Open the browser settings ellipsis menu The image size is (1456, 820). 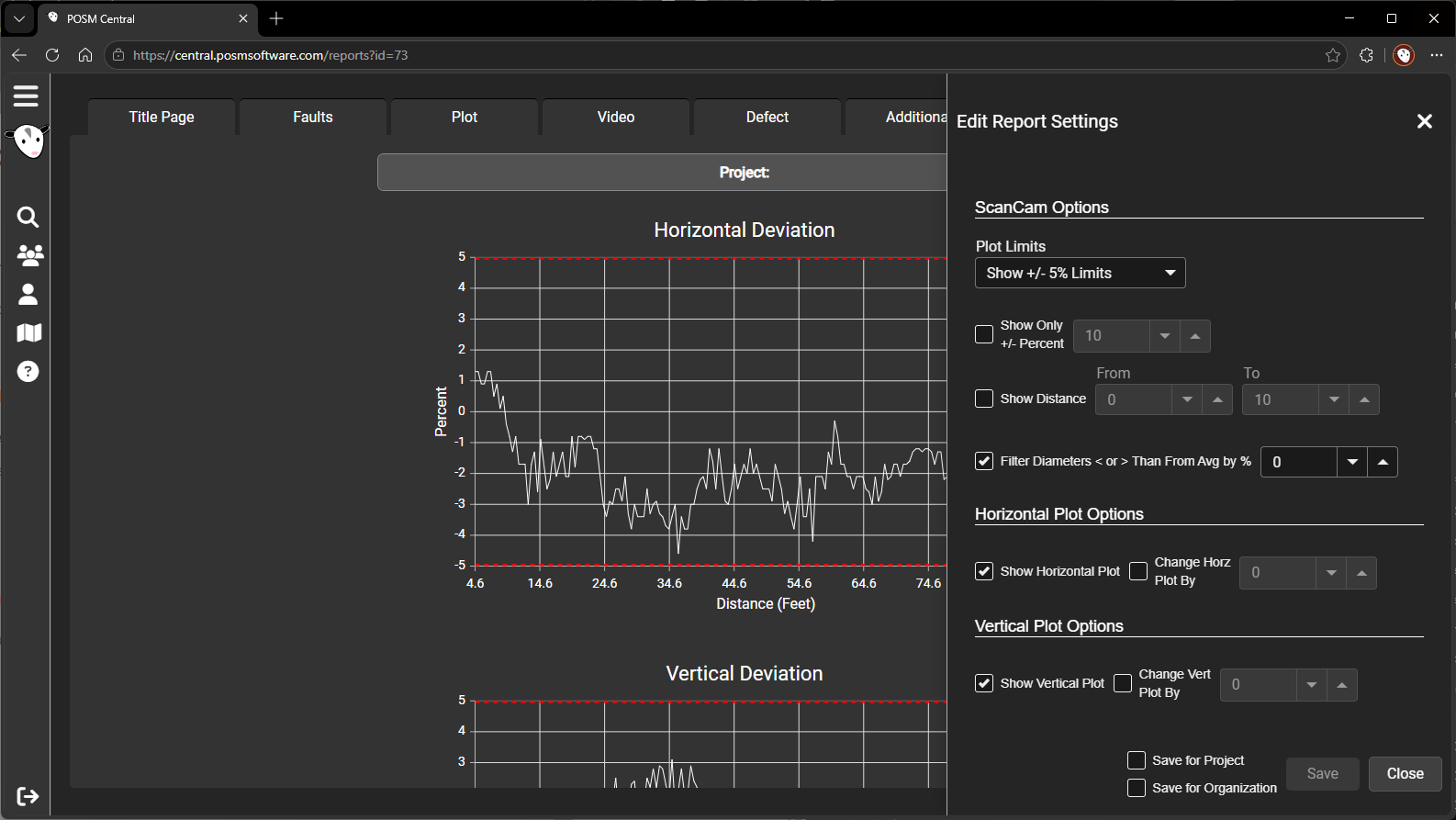coord(1437,55)
